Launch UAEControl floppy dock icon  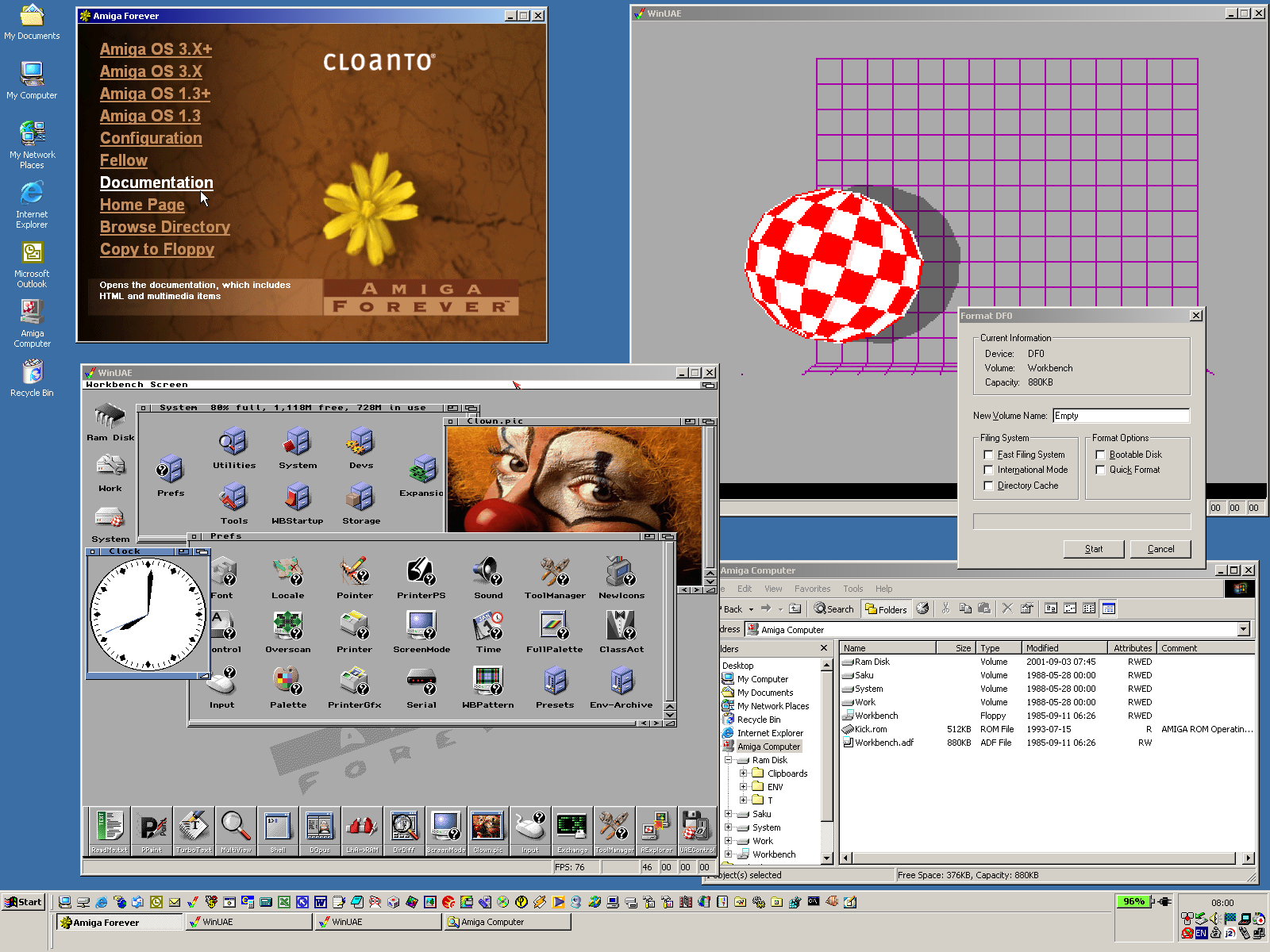pyautogui.click(x=697, y=831)
